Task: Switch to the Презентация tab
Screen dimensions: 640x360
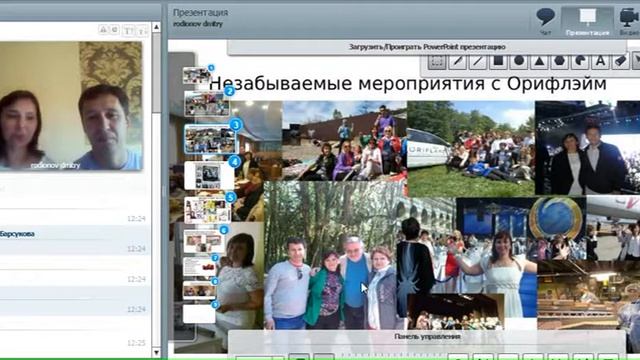Action: 587,21
